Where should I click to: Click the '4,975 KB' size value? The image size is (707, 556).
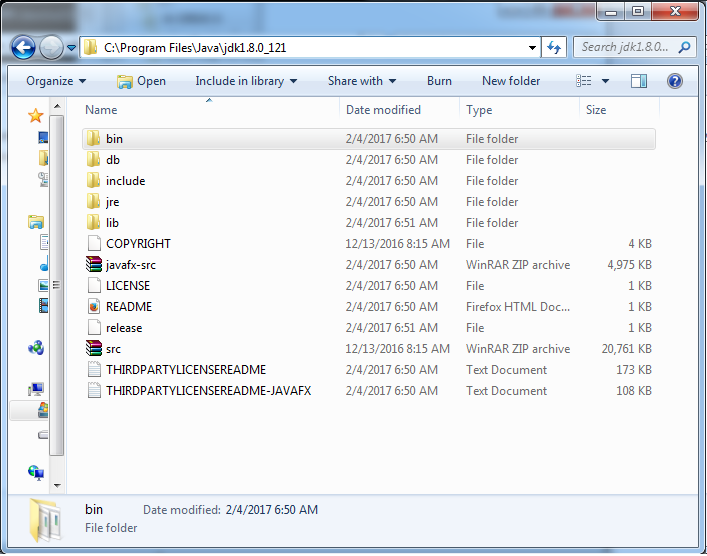[629, 265]
